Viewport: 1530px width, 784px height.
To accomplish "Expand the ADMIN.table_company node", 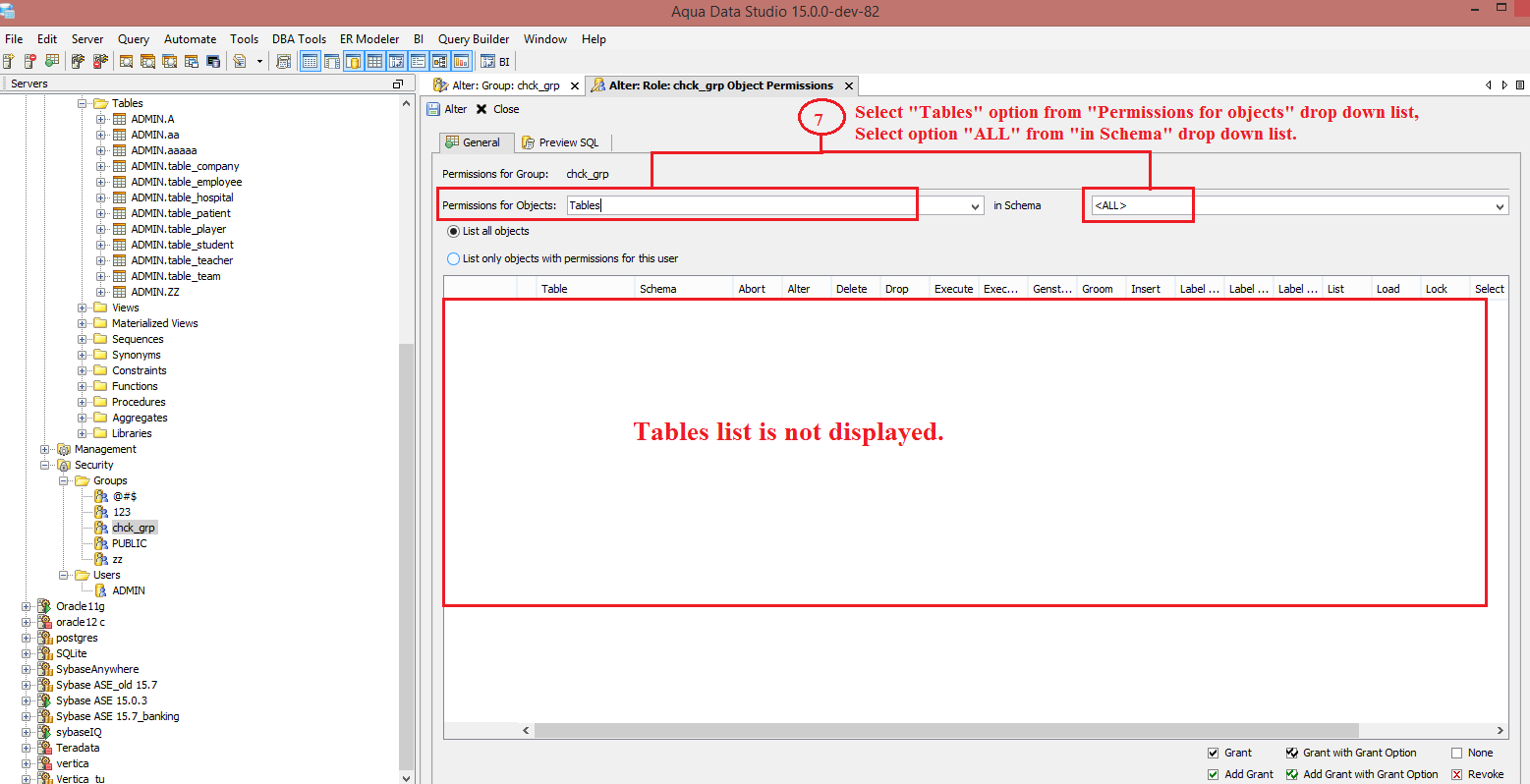I will (101, 166).
